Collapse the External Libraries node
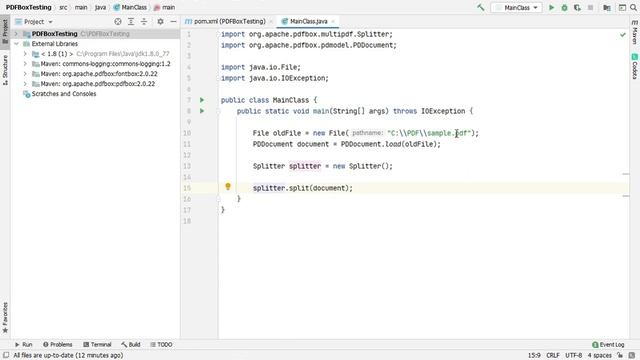This screenshot has height=360, width=640. [16, 44]
